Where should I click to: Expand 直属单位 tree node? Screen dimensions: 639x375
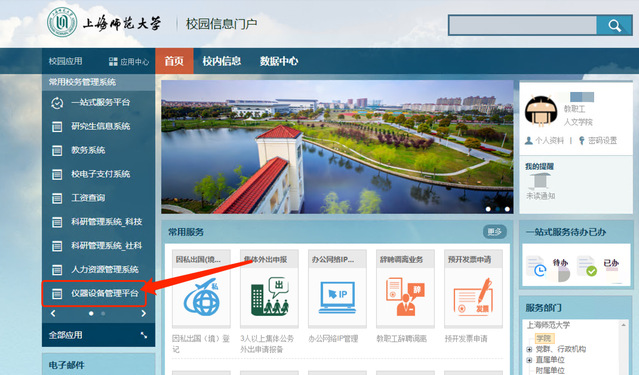tap(529, 360)
